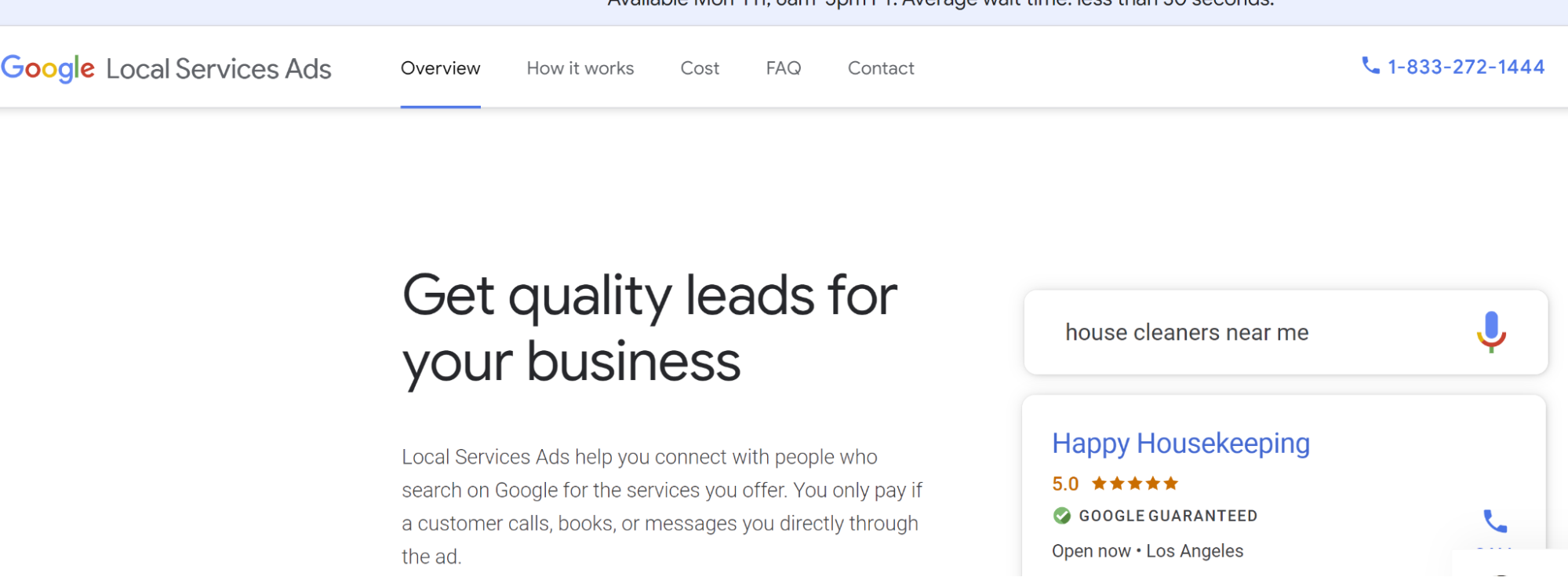Switch to the FAQ tab

pyautogui.click(x=783, y=68)
